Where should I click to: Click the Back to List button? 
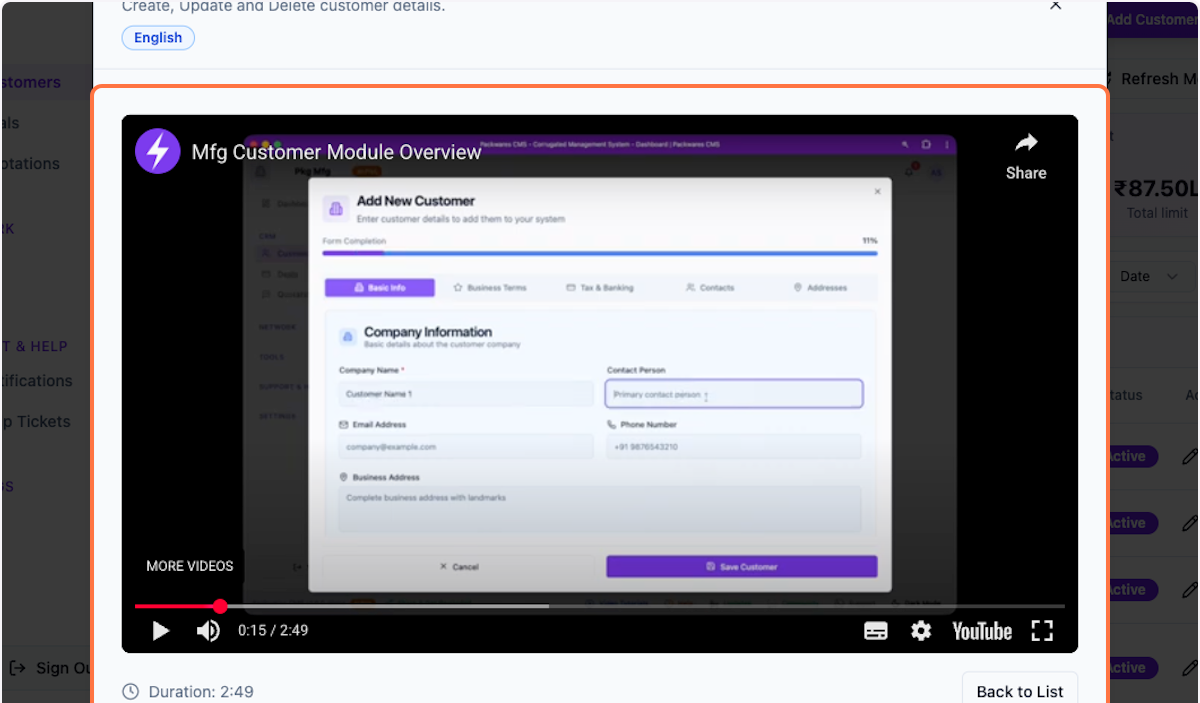tap(1019, 690)
